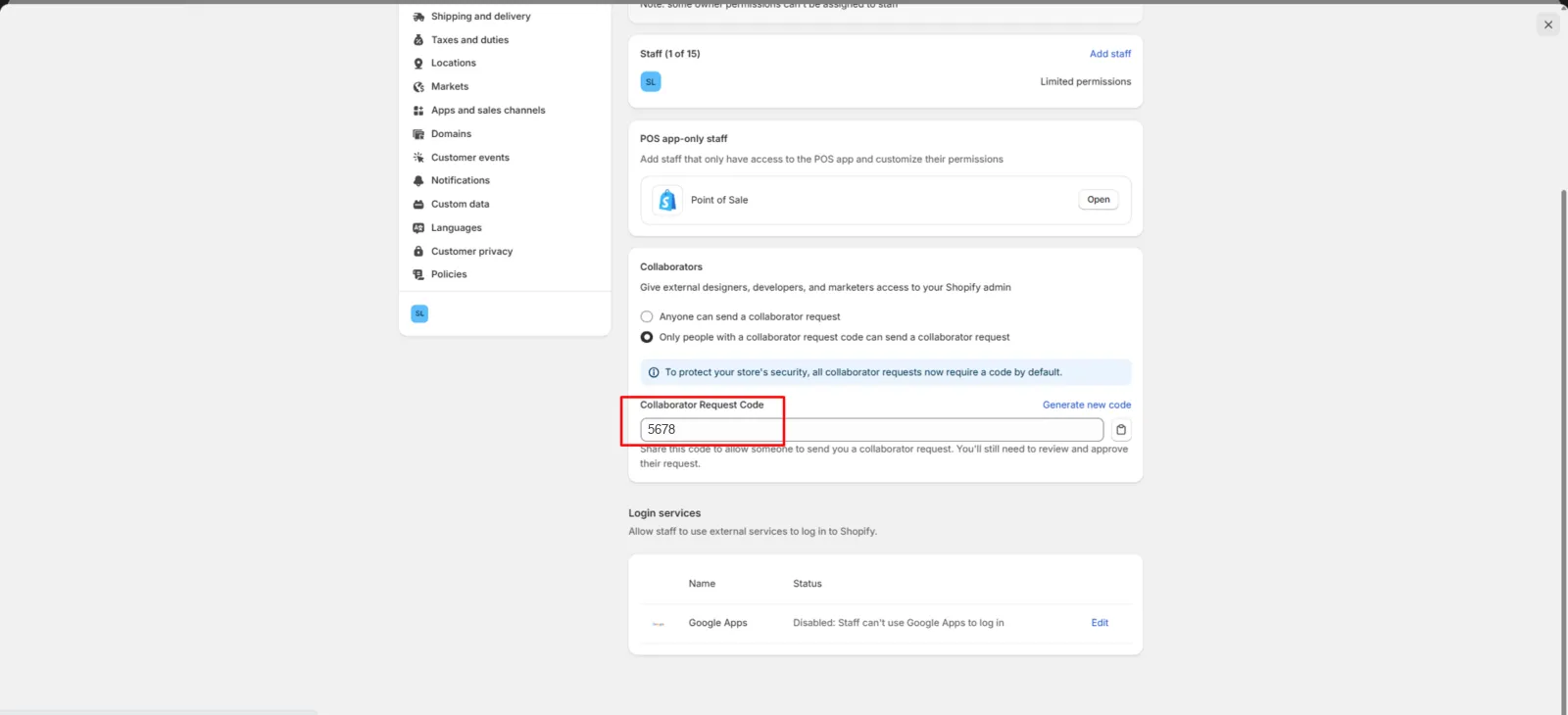
Task: Click Add staff link
Action: click(x=1110, y=54)
